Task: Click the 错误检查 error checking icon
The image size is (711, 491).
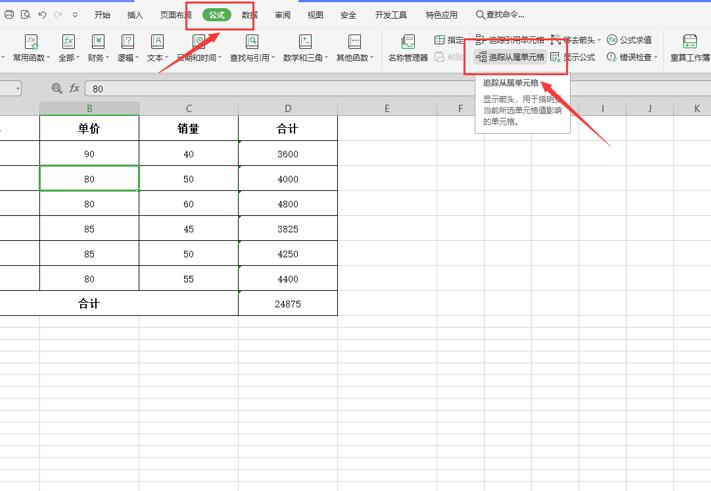Action: click(611, 57)
